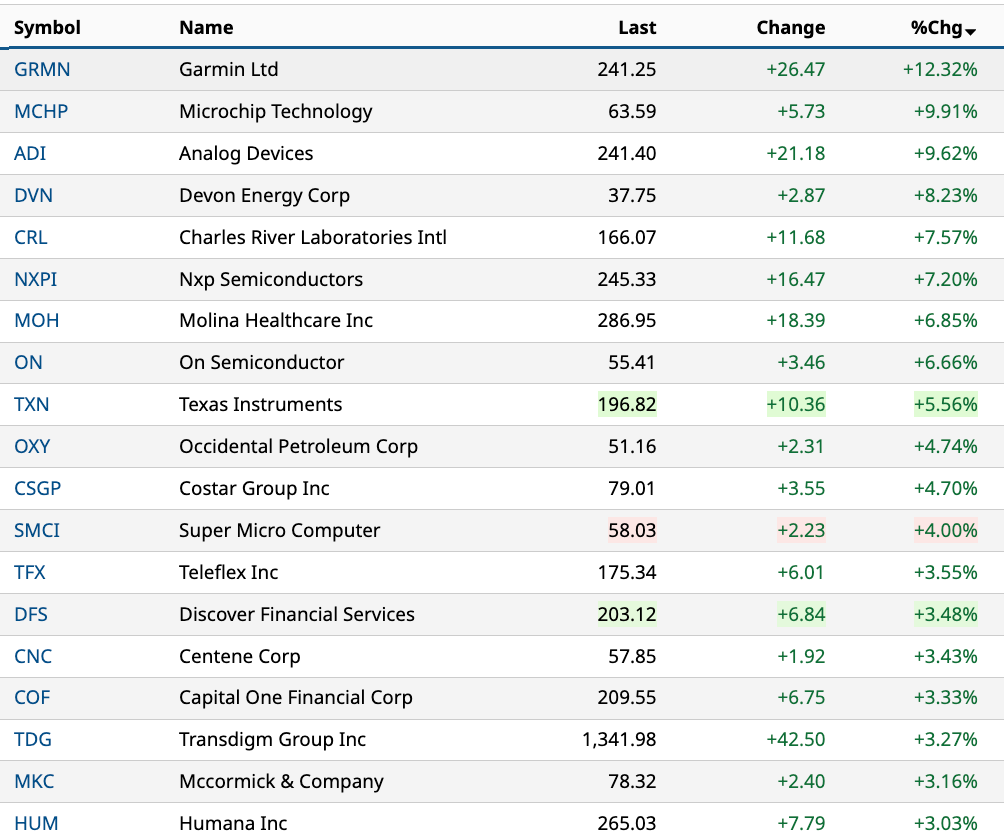Select the Molina Healthcare Inc name
This screenshot has height=840, width=1004.
(276, 320)
